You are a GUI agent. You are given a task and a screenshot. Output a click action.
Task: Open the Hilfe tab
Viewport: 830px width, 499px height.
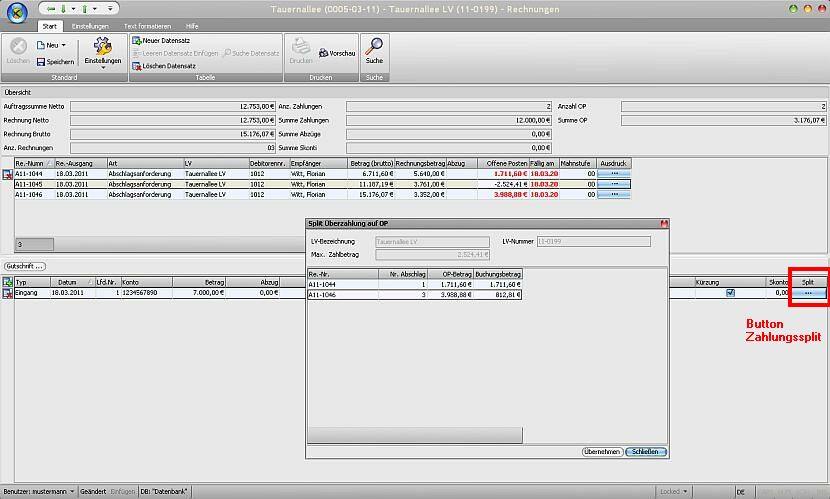point(192,26)
